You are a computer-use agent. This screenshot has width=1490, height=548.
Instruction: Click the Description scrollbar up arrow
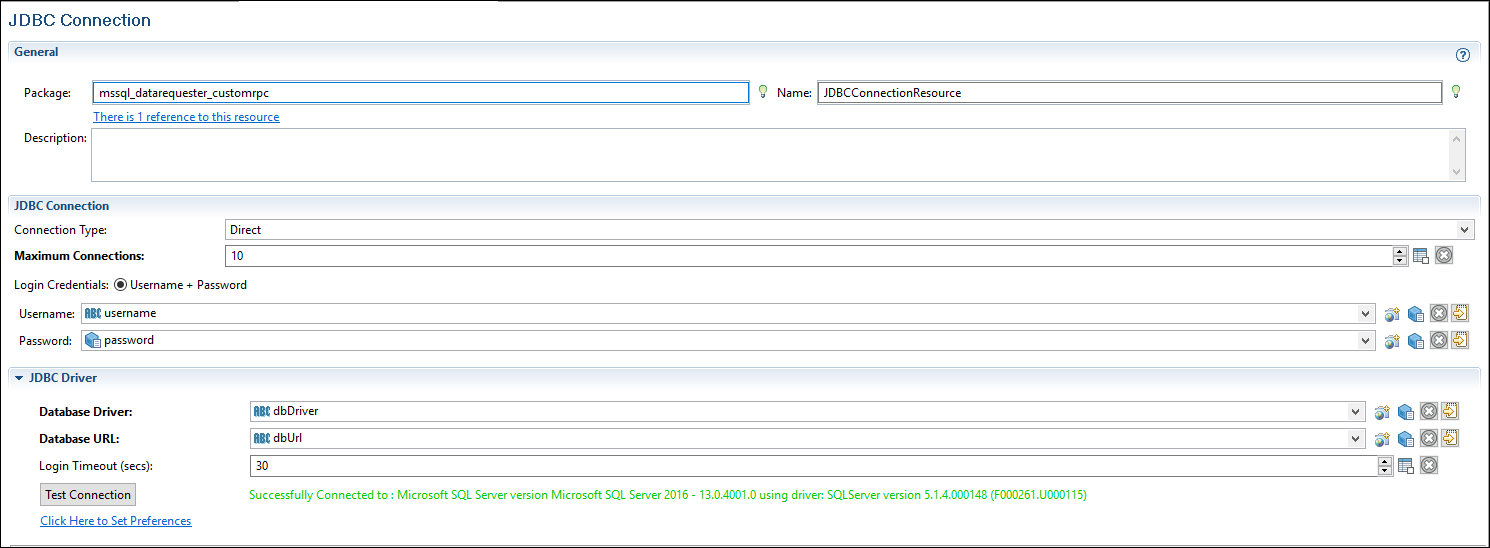click(x=1457, y=138)
